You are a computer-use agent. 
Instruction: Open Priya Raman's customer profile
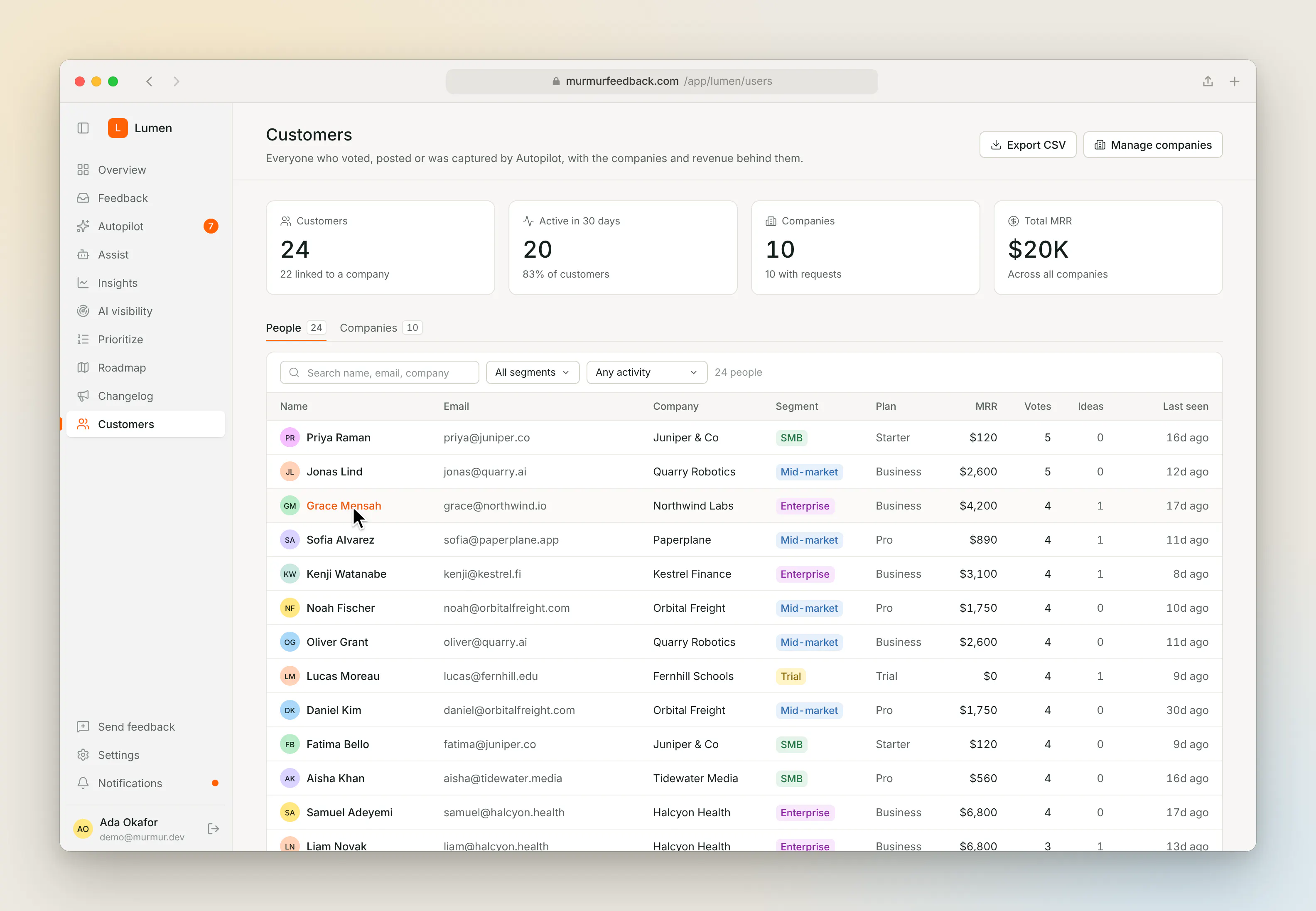tap(338, 438)
